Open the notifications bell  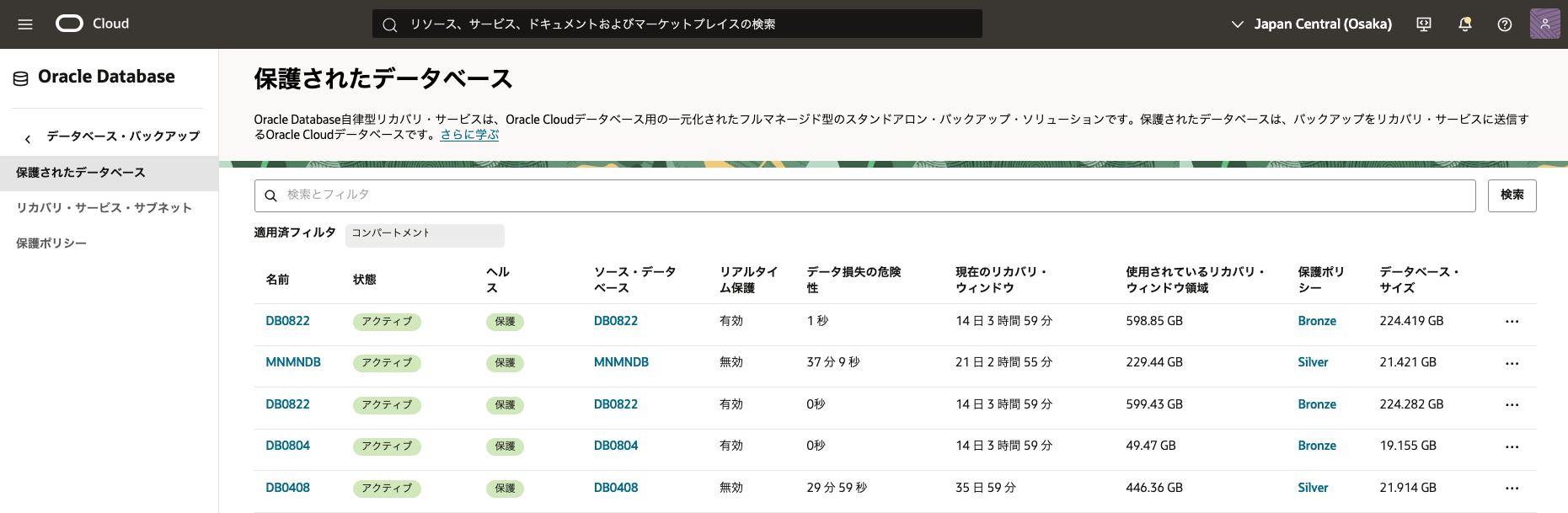click(x=1465, y=24)
